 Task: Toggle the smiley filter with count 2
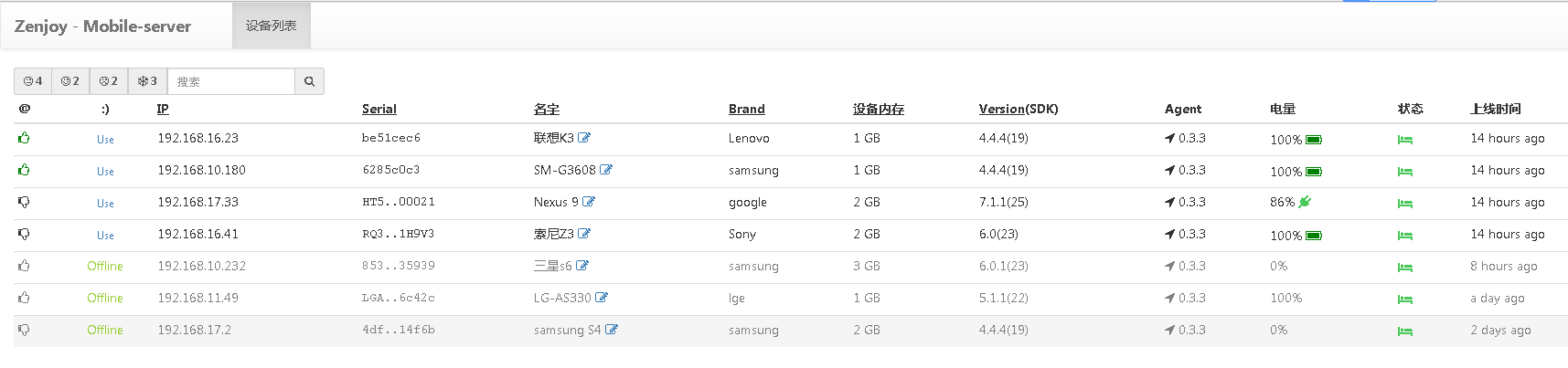[70, 81]
